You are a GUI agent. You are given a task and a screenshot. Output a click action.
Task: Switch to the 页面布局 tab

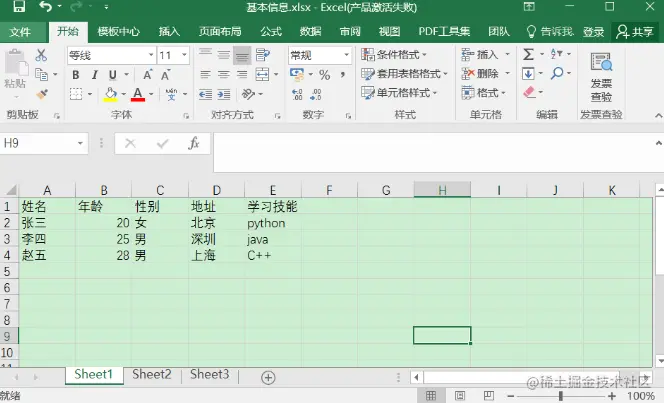coord(220,32)
